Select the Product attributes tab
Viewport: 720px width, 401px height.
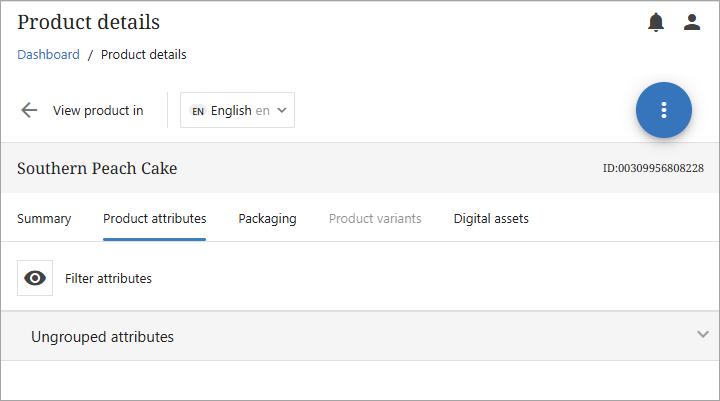click(x=155, y=218)
